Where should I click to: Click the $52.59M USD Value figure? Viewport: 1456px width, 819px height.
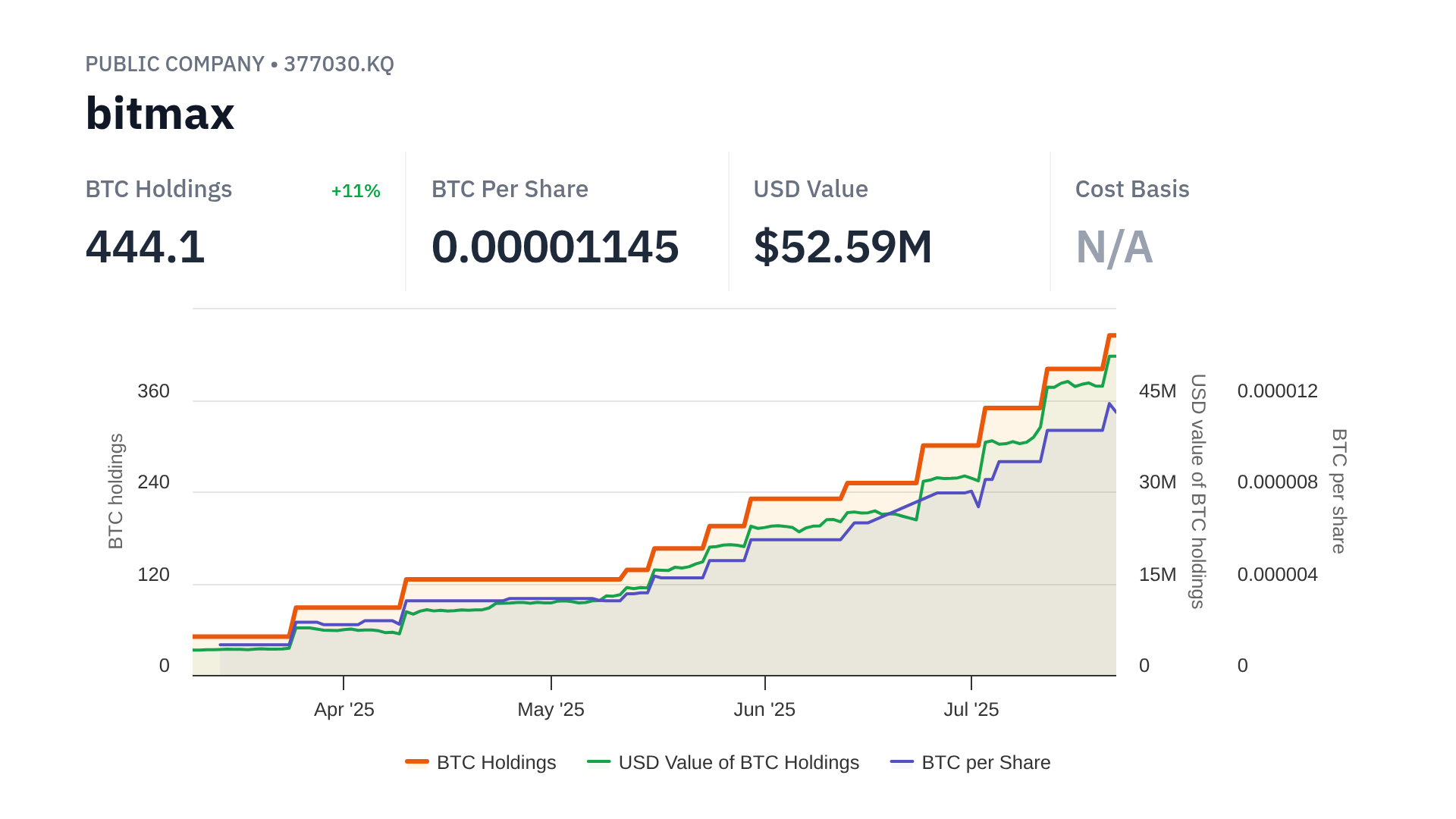click(843, 247)
